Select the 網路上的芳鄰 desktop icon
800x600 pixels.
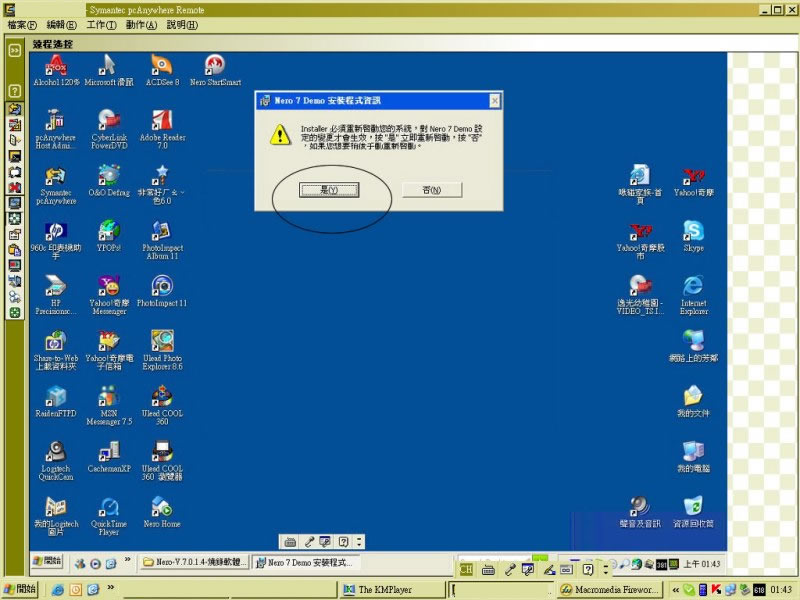coord(693,346)
